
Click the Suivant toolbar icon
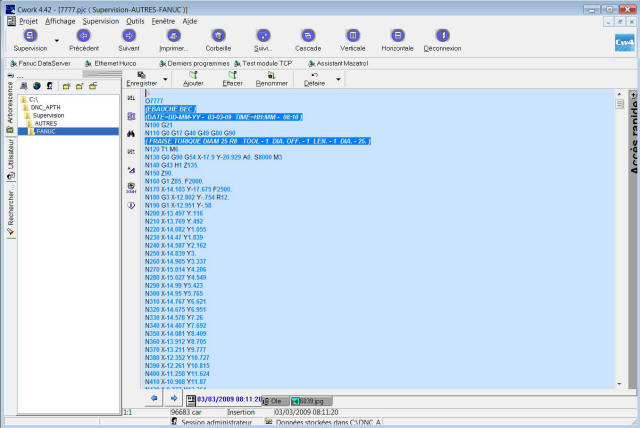[x=129, y=35]
